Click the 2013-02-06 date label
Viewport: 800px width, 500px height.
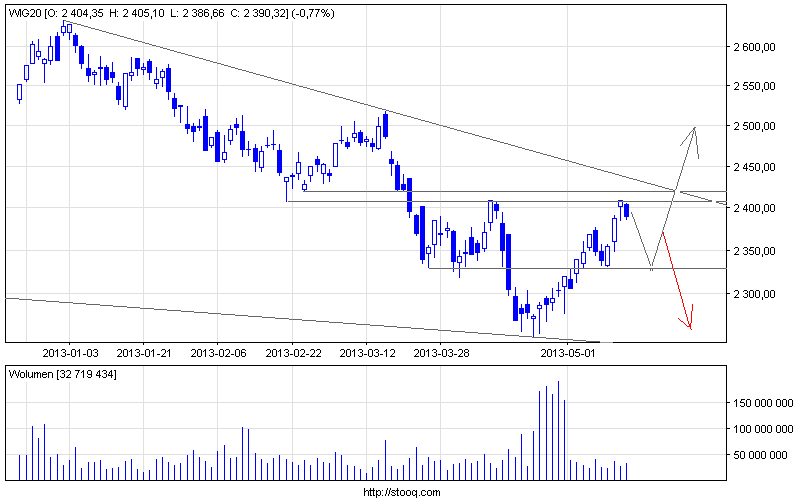click(x=218, y=353)
